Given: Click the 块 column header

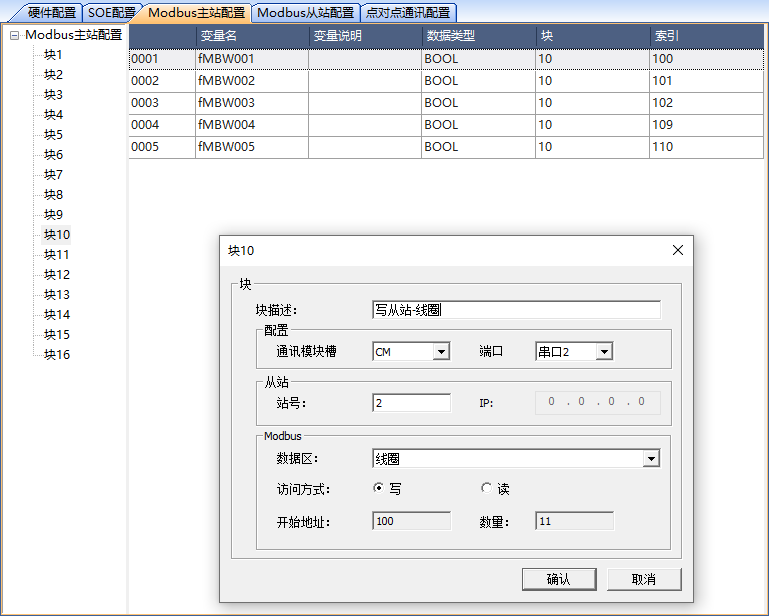Looking at the screenshot, I should click(x=593, y=36).
